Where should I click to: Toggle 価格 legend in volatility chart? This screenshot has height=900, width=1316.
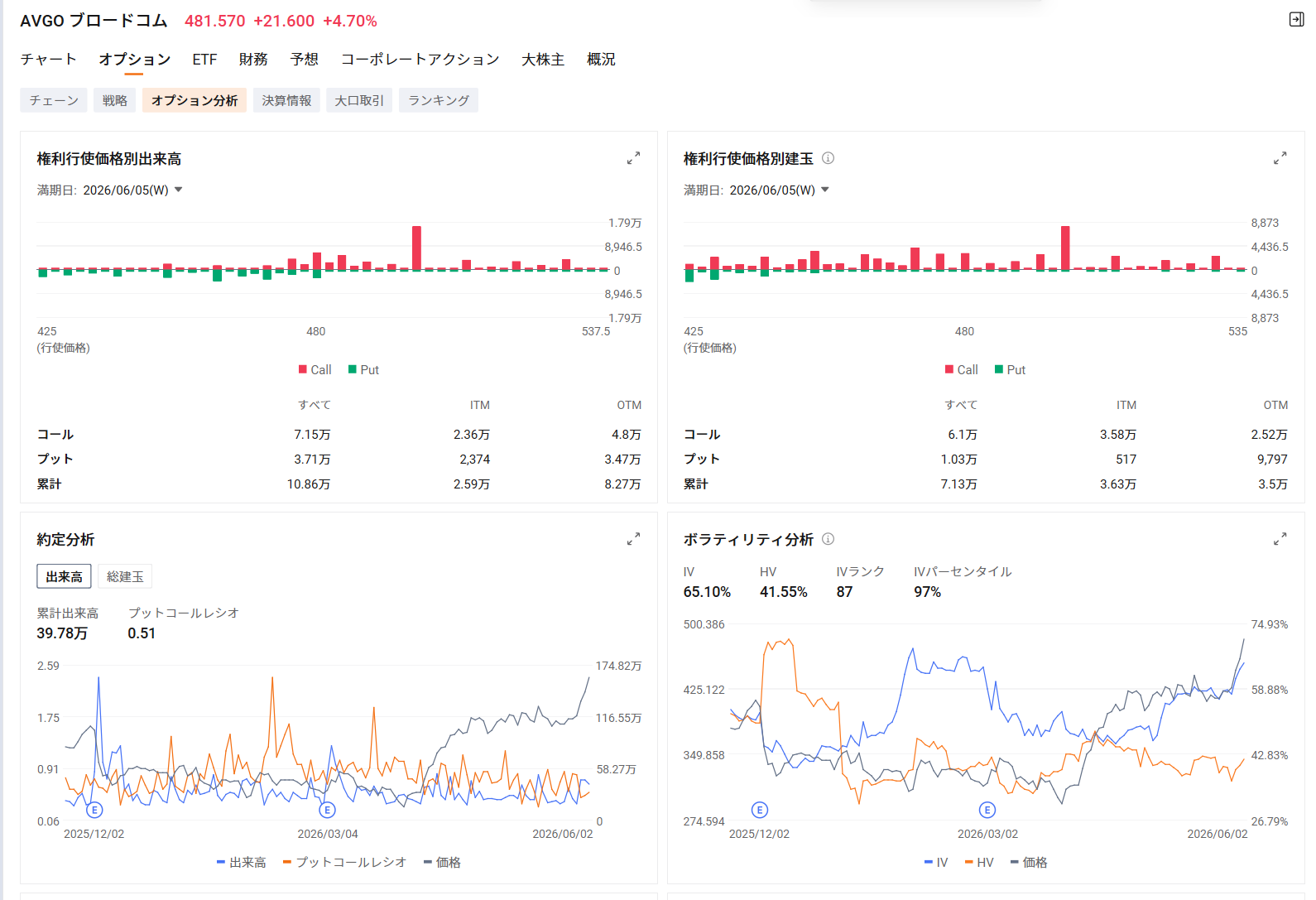(1029, 862)
